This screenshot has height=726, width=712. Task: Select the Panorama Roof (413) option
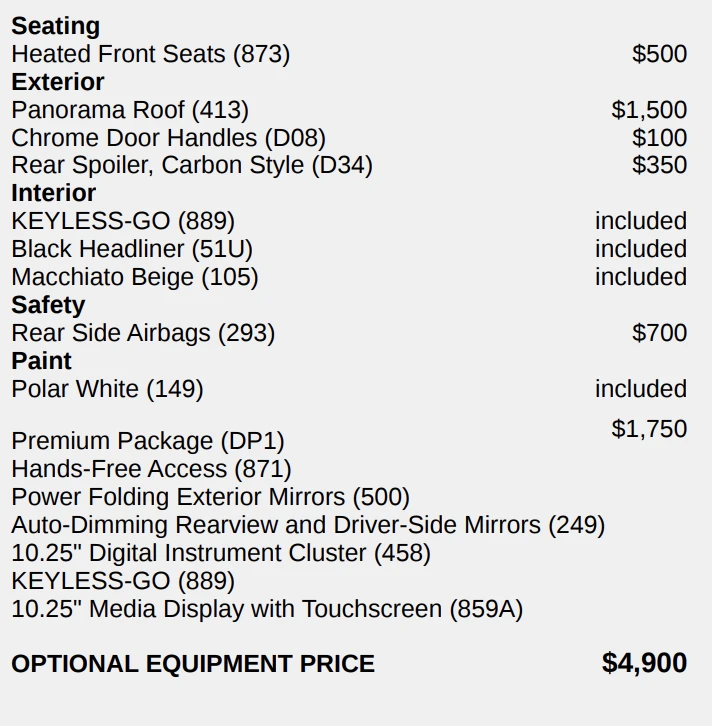coord(130,110)
